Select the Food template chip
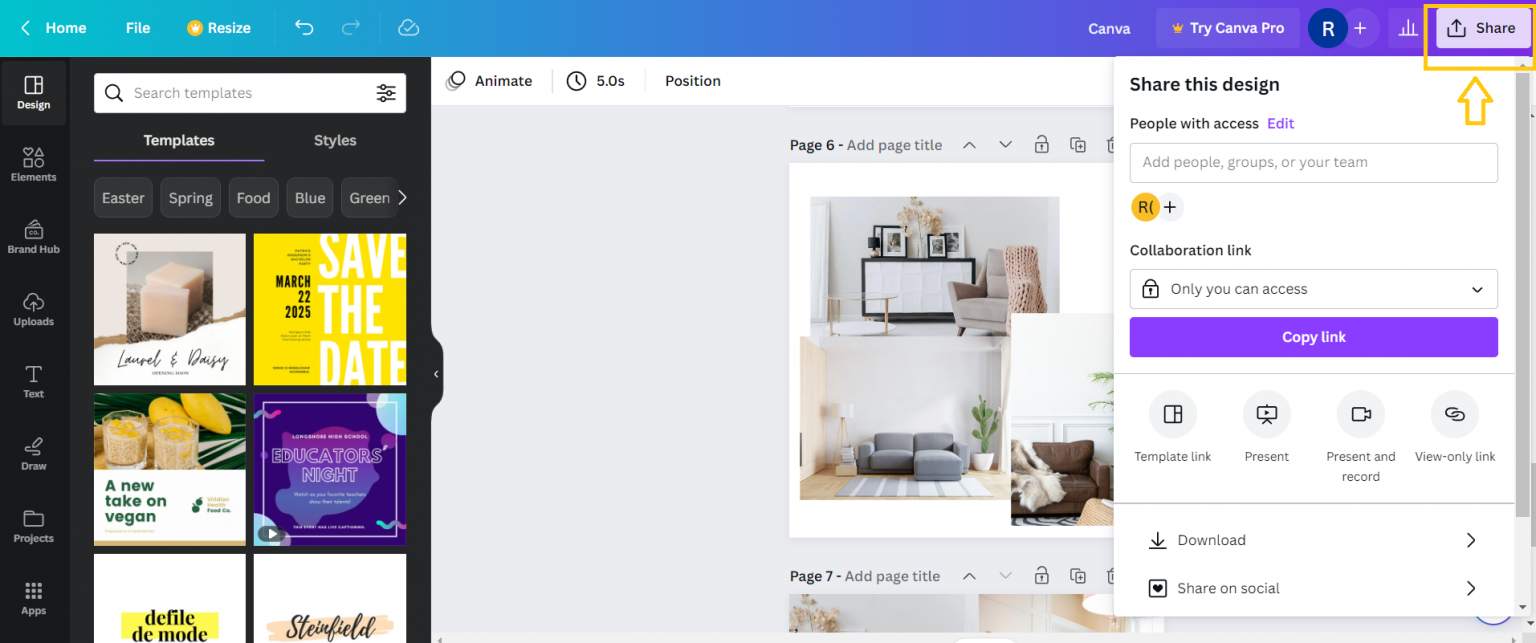The image size is (1536, 643). [x=253, y=198]
